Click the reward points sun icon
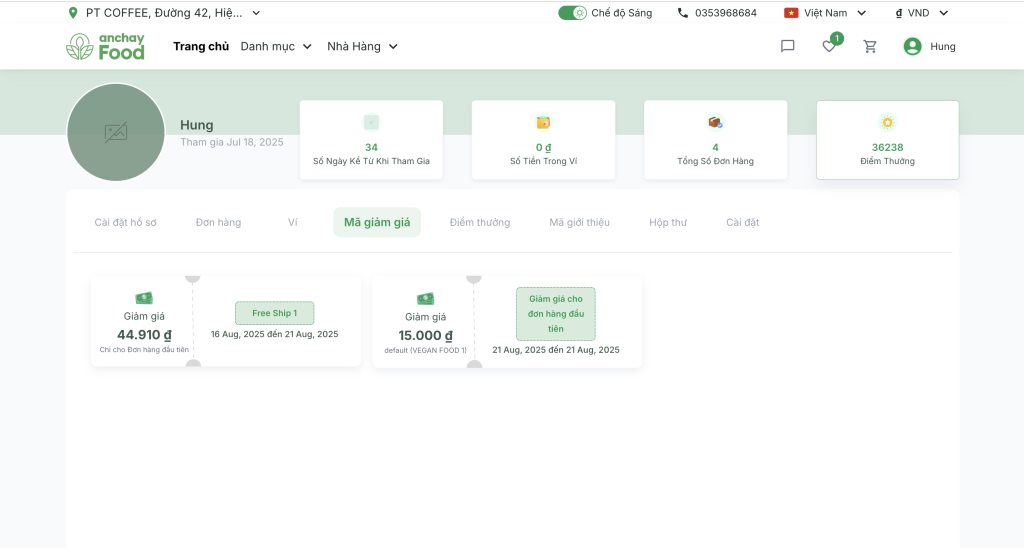This screenshot has height=548, width=1024. tap(887, 122)
